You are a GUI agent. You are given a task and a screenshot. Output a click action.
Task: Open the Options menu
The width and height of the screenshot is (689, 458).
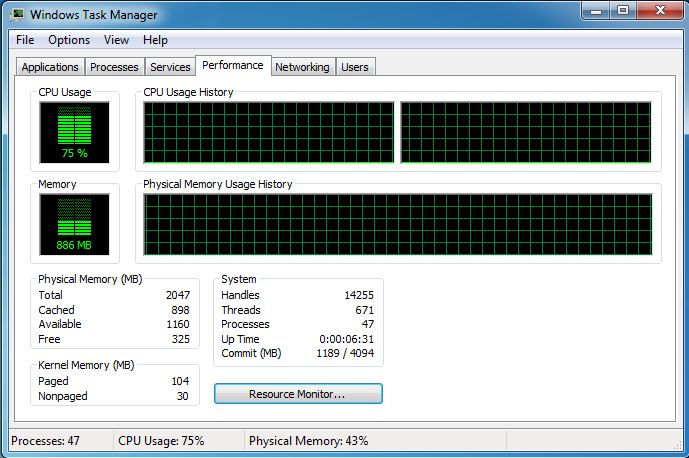69,40
